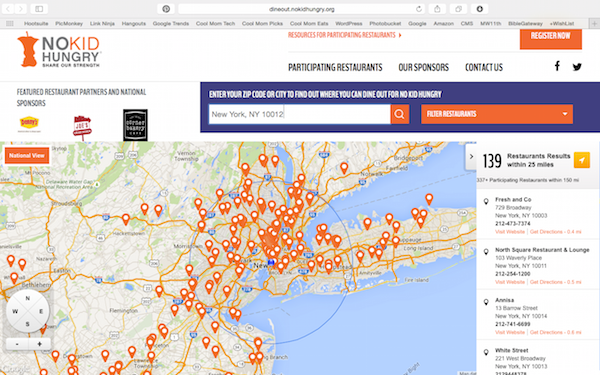This screenshot has height=375, width=600.
Task: Click the Joe's Crab Shack logo
Action: pos(82,127)
